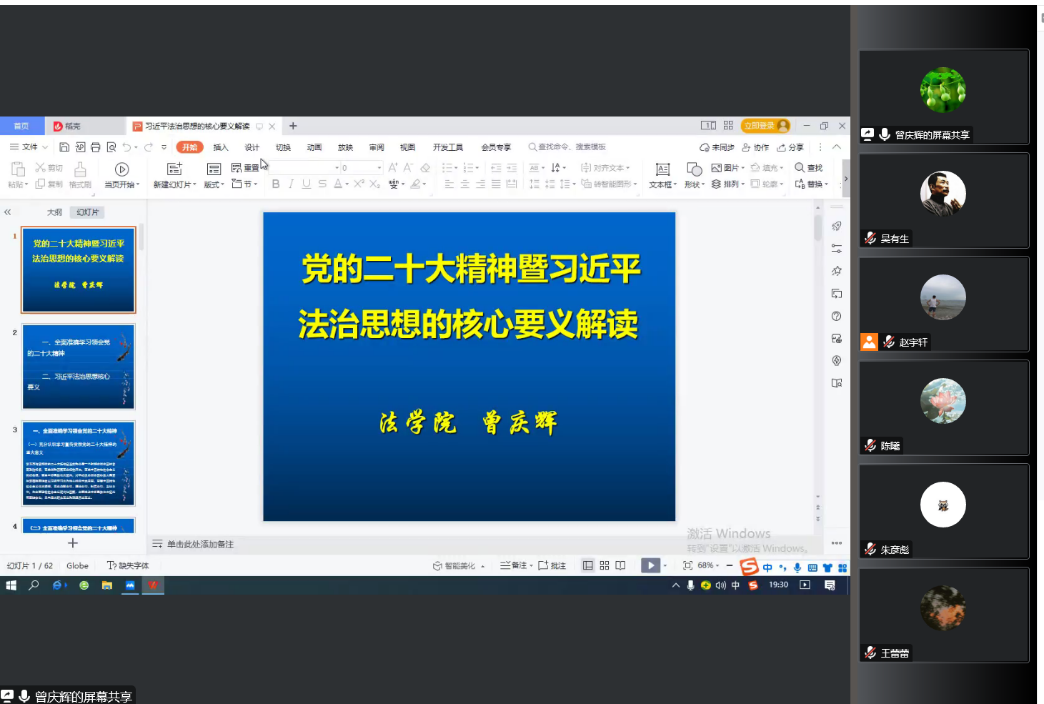Viewport: 1044px width, 704px height.
Task: Insert a text box (文本框)
Action: (x=661, y=169)
